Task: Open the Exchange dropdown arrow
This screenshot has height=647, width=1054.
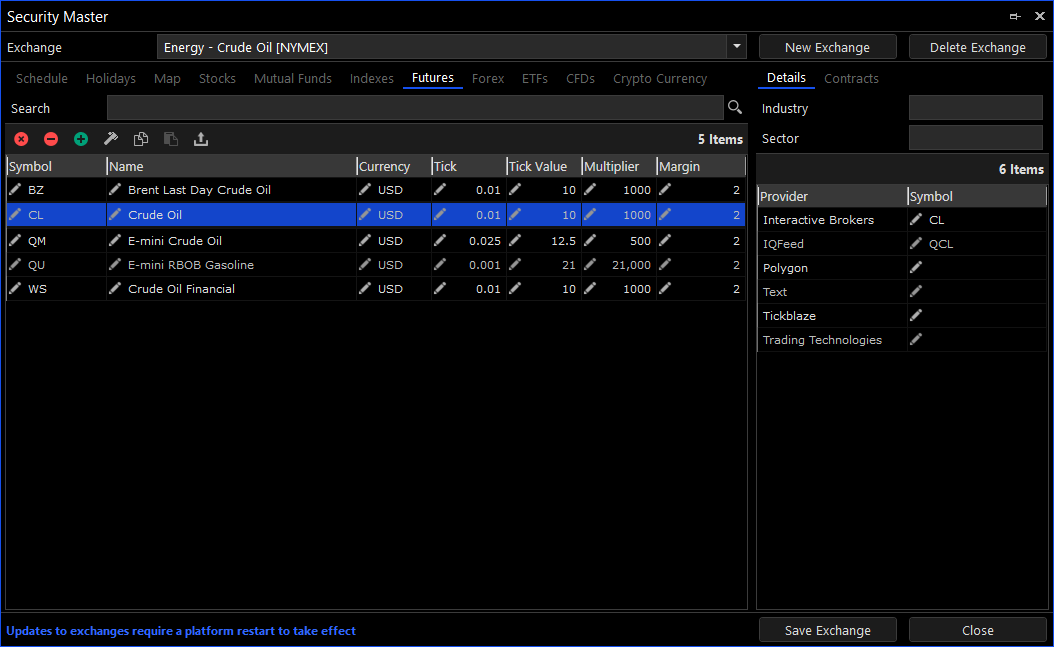Action: click(x=737, y=47)
